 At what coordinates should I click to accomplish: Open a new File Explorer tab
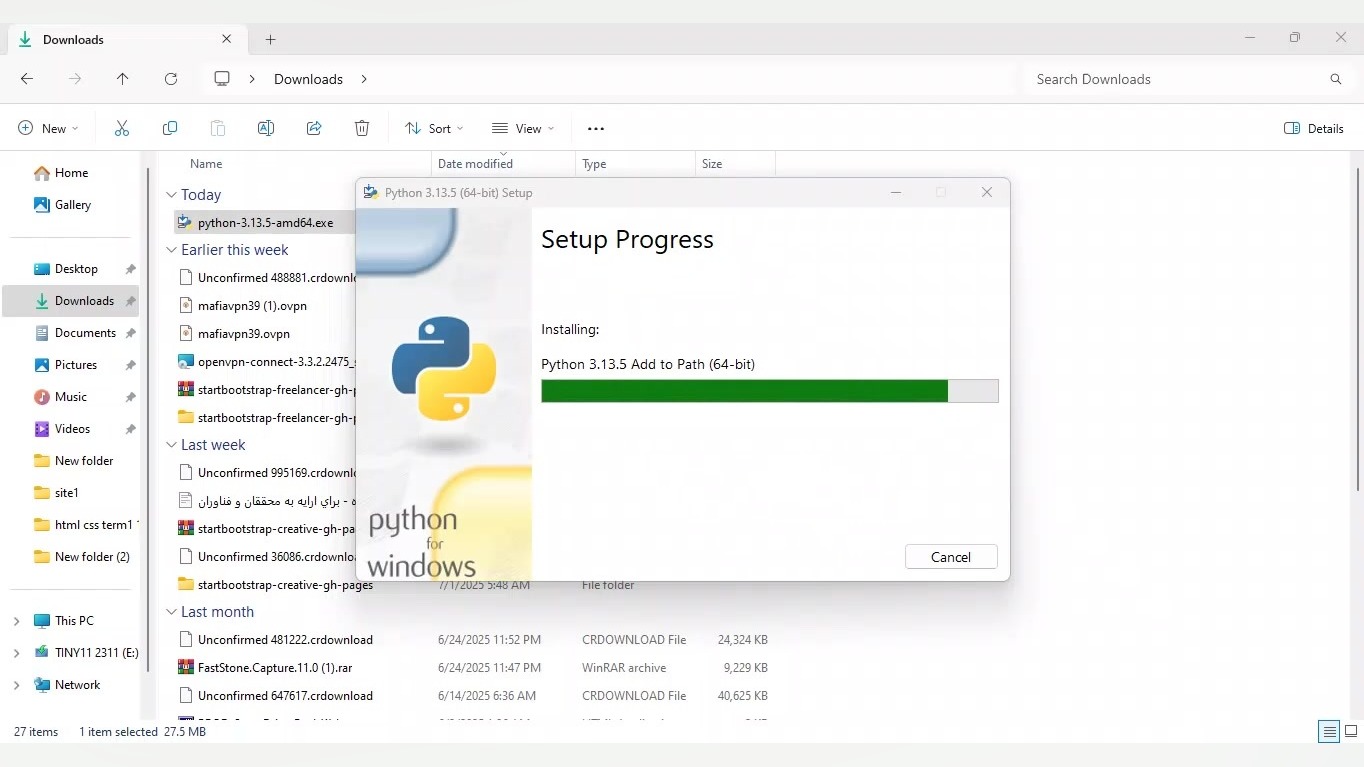pyautogui.click(x=270, y=40)
